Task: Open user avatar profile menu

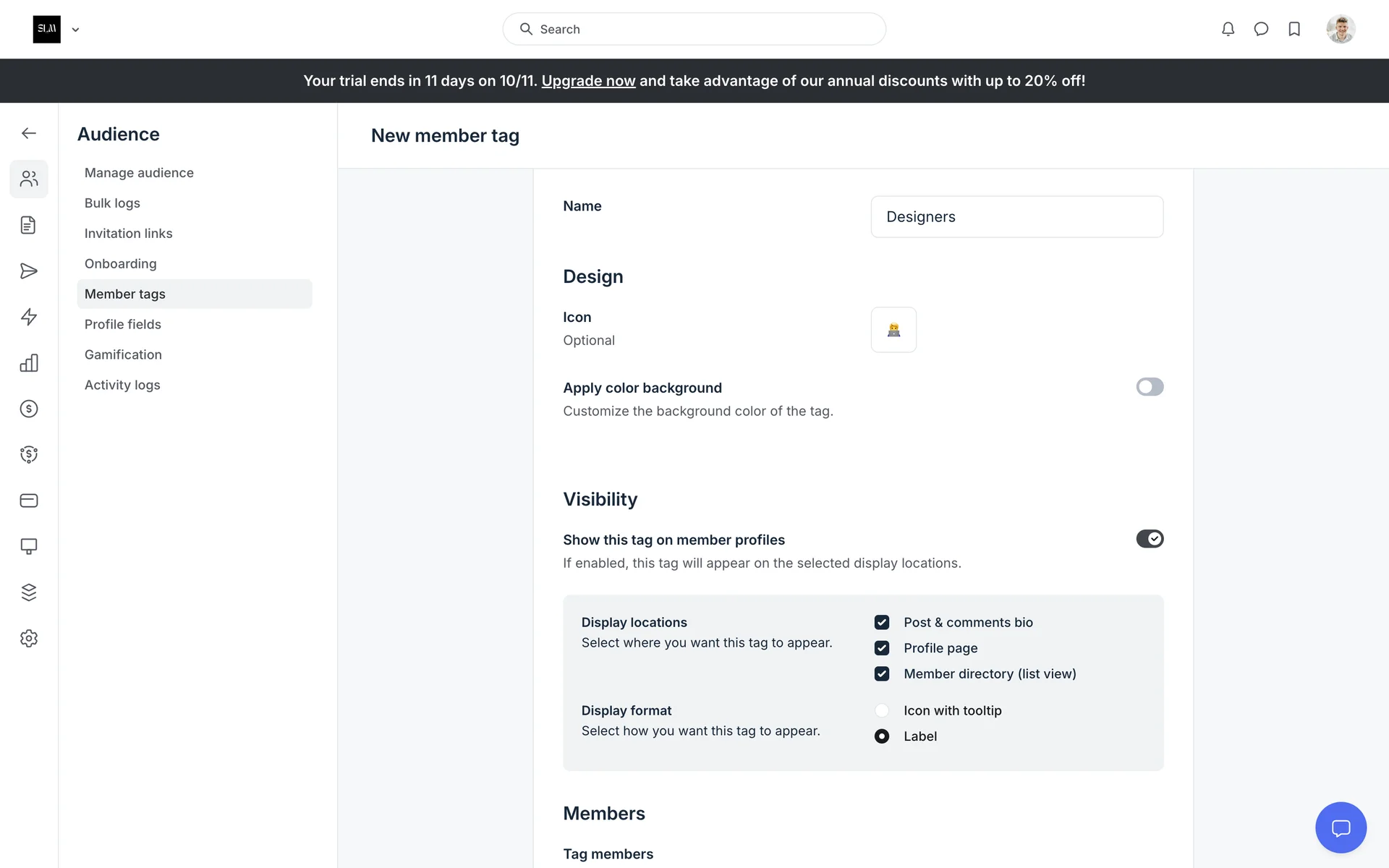Action: pyautogui.click(x=1340, y=29)
